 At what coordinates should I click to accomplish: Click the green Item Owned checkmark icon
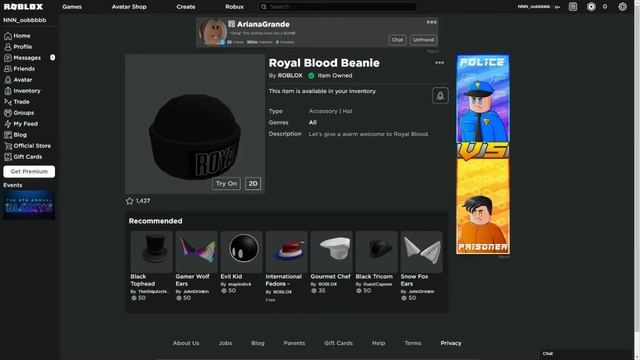click(311, 76)
